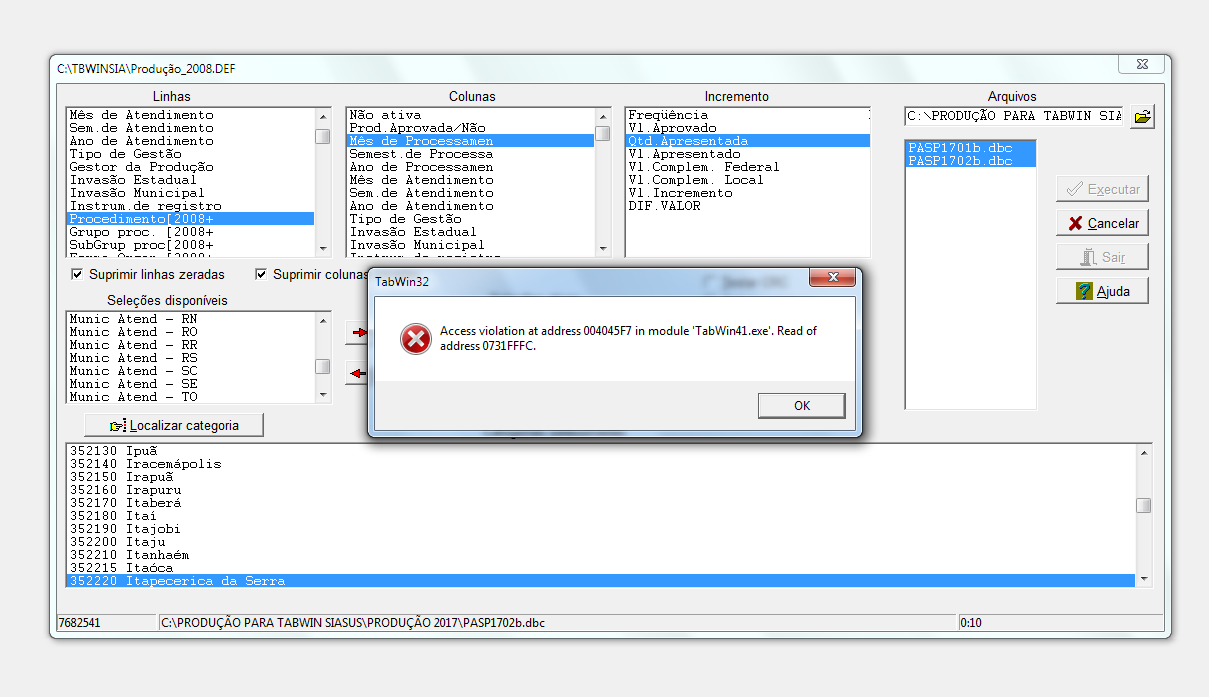Open the Arquivos folder browse icon
Image resolution: width=1209 pixels, height=697 pixels.
click(1142, 117)
